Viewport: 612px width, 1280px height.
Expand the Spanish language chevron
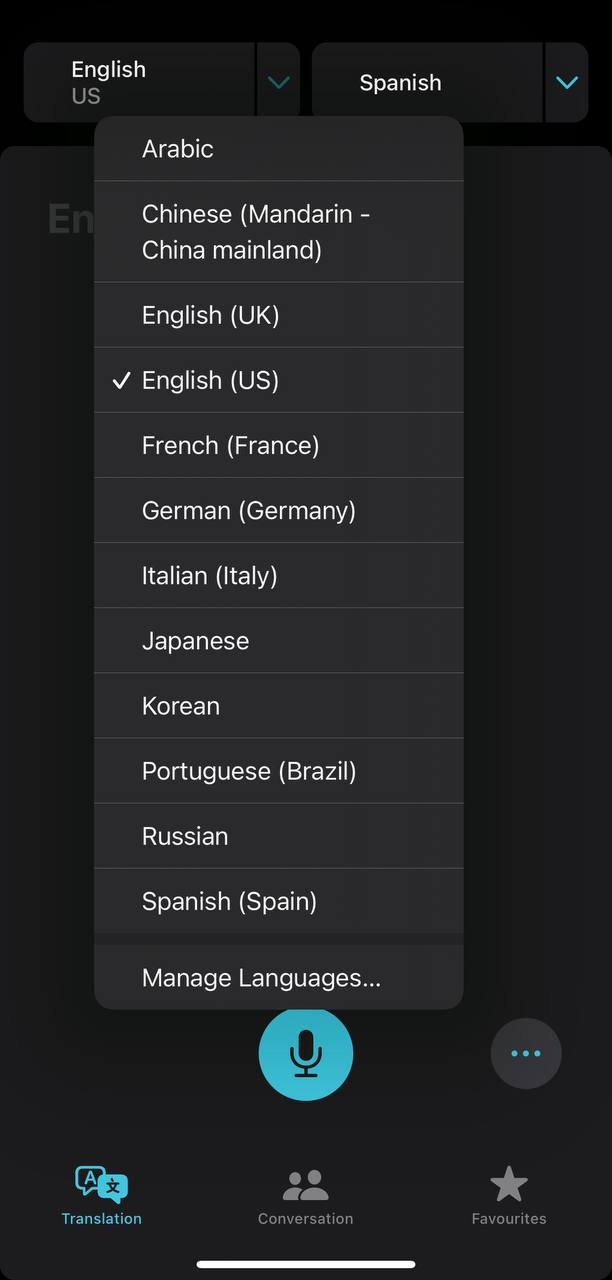pos(567,82)
